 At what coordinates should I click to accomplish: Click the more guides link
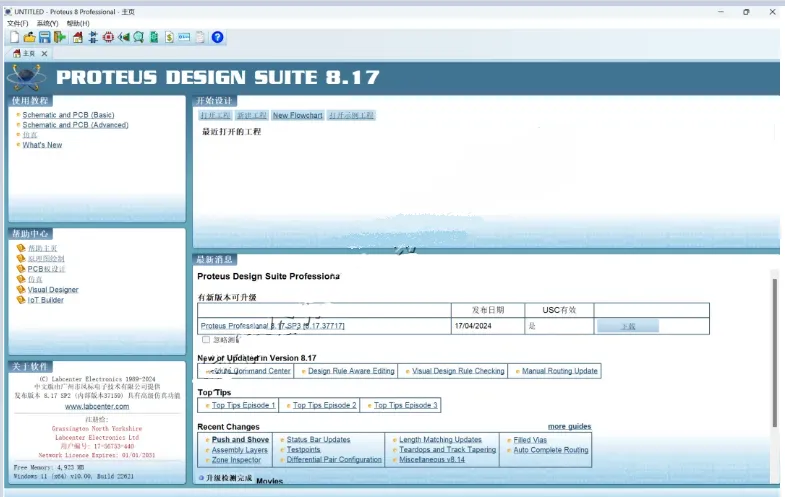[x=569, y=426]
